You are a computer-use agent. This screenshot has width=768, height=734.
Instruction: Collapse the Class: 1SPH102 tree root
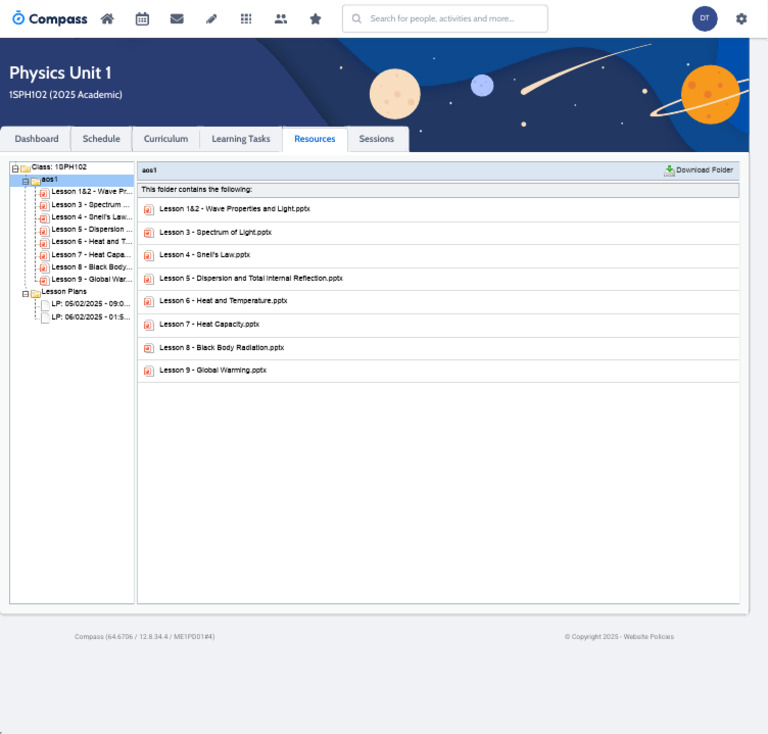(15, 168)
